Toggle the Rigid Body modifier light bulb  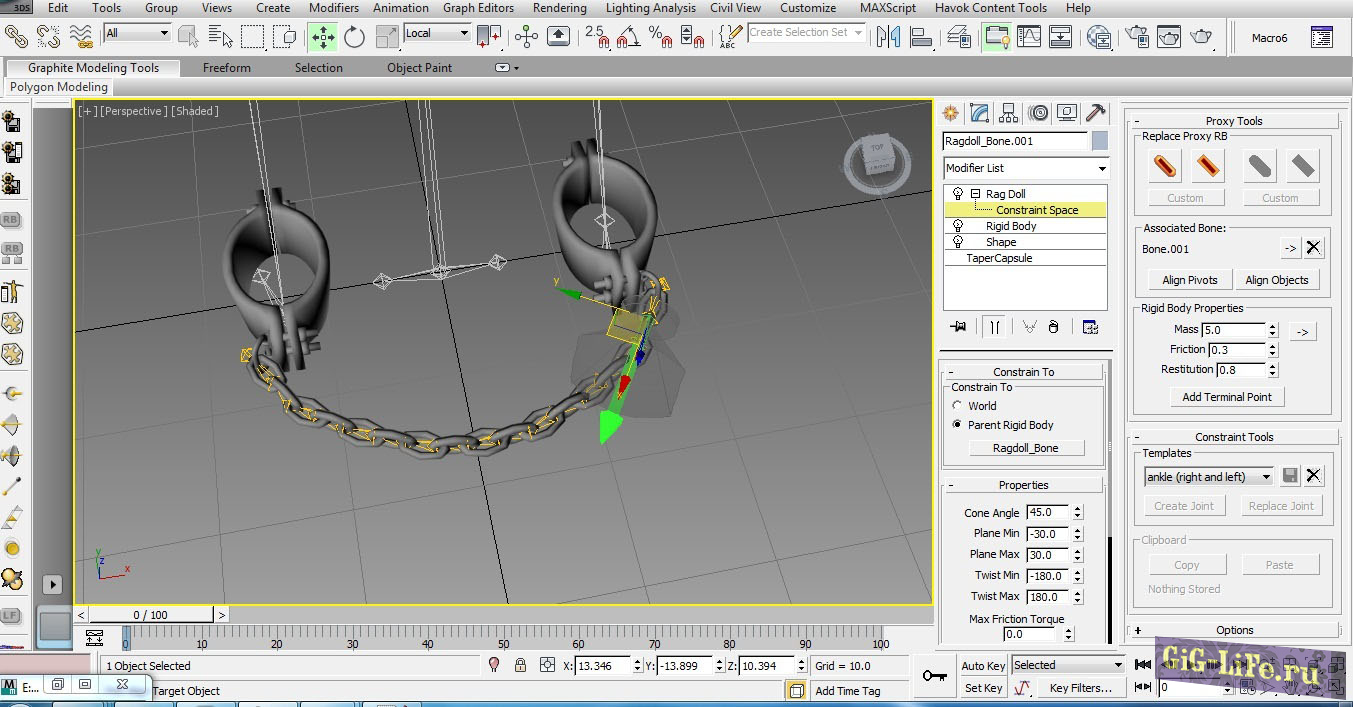click(x=958, y=226)
